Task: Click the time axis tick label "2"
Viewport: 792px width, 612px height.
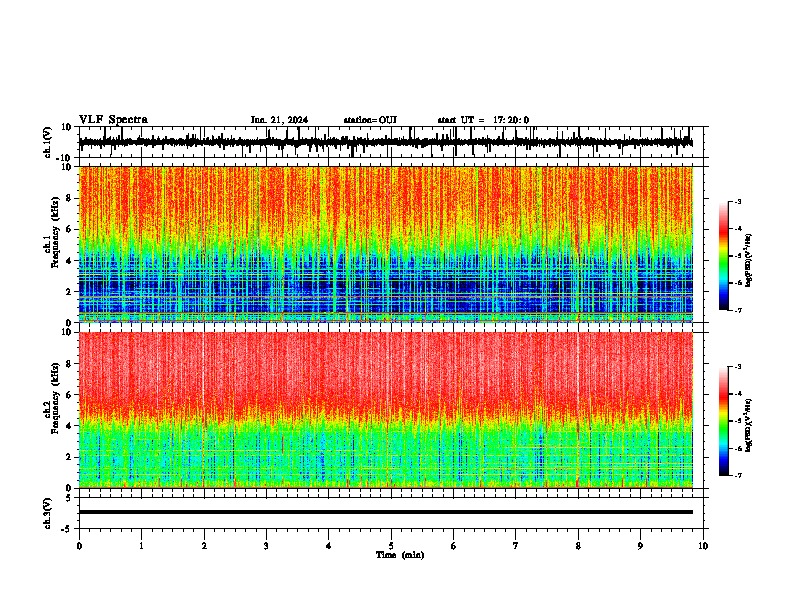Action: [x=204, y=546]
